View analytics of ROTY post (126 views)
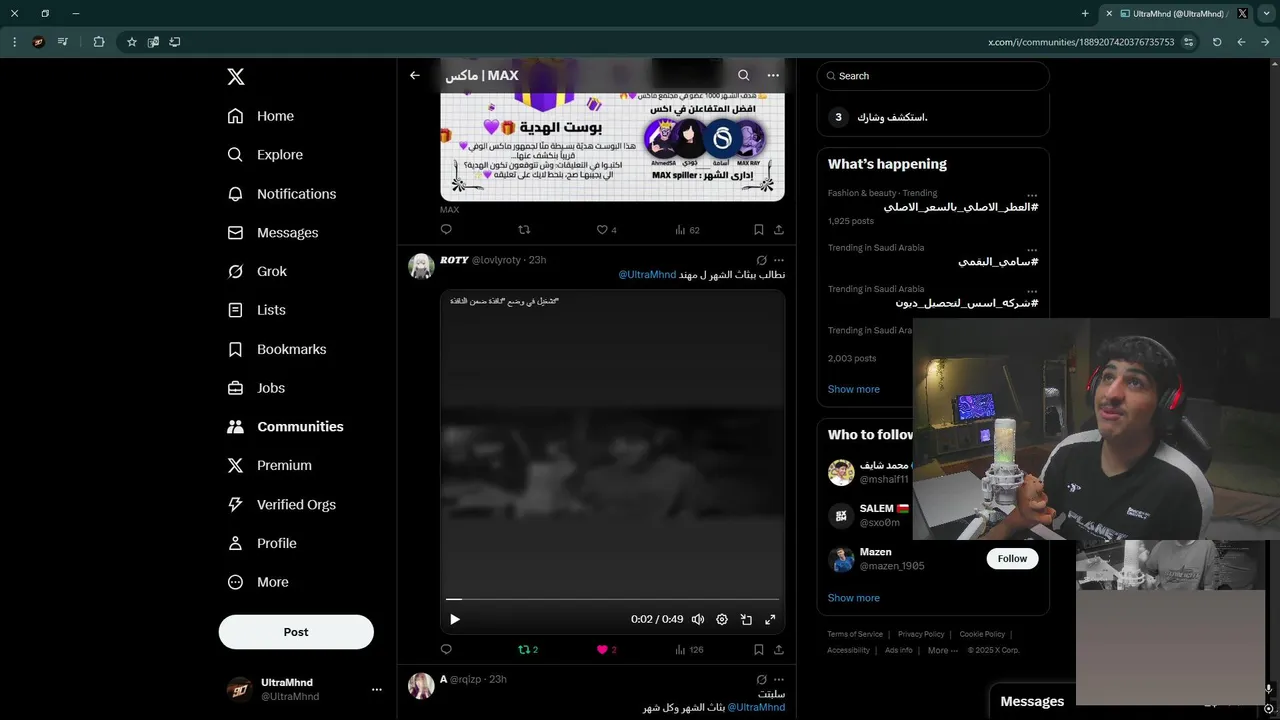This screenshot has width=1280, height=720. (689, 649)
